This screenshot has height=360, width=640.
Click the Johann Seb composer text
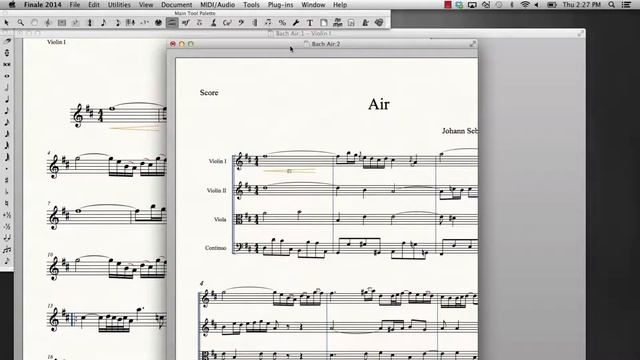coord(460,131)
